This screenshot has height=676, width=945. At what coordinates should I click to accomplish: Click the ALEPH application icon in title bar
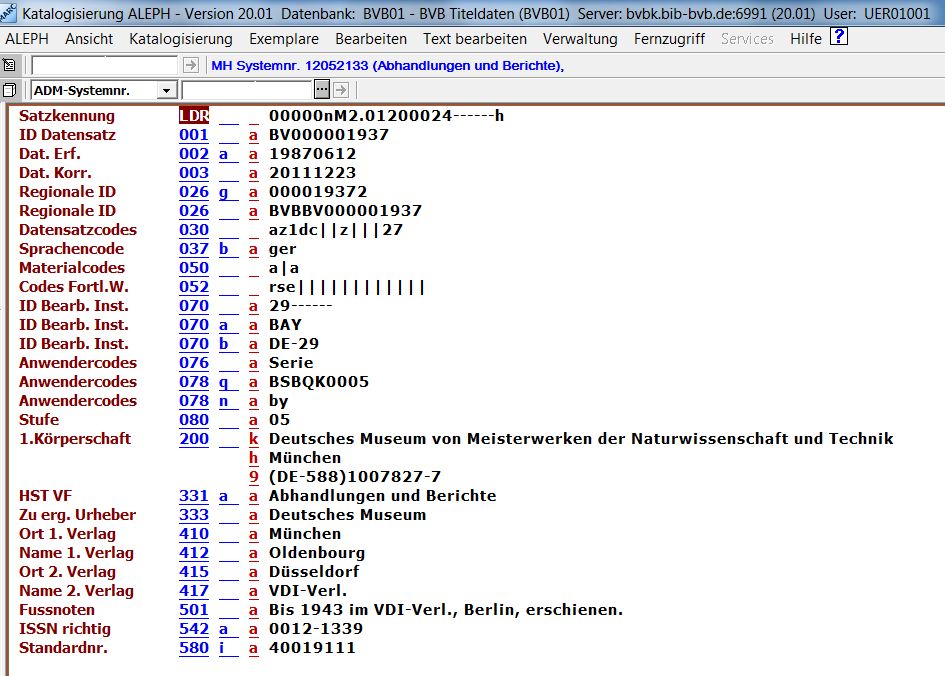[10, 14]
